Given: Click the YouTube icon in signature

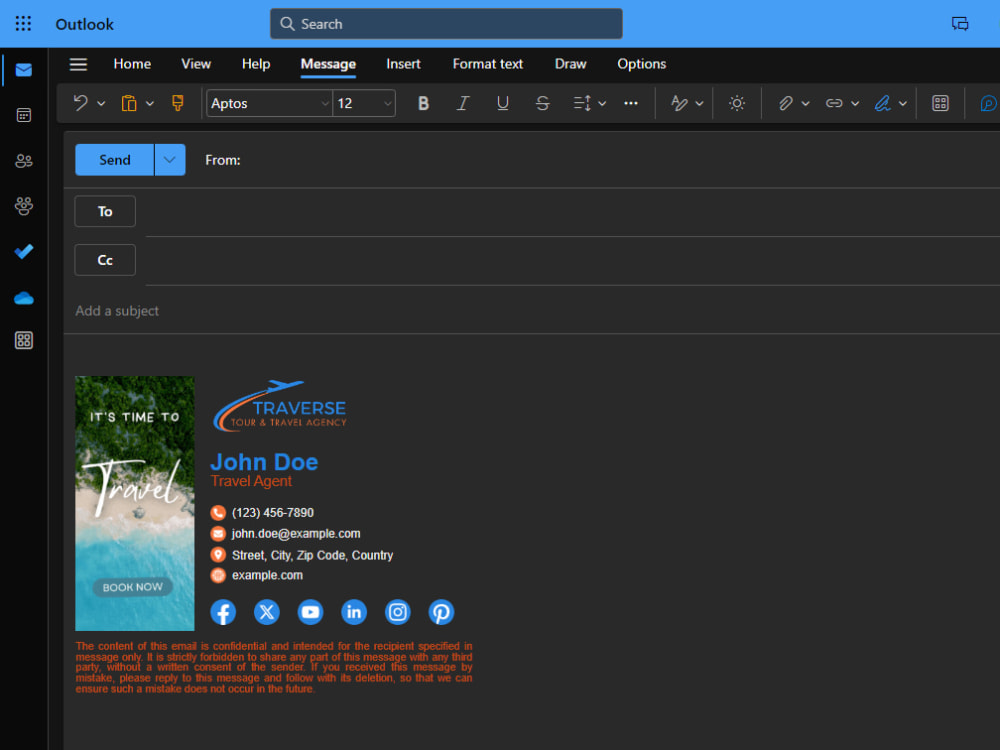Looking at the screenshot, I should click(311, 612).
